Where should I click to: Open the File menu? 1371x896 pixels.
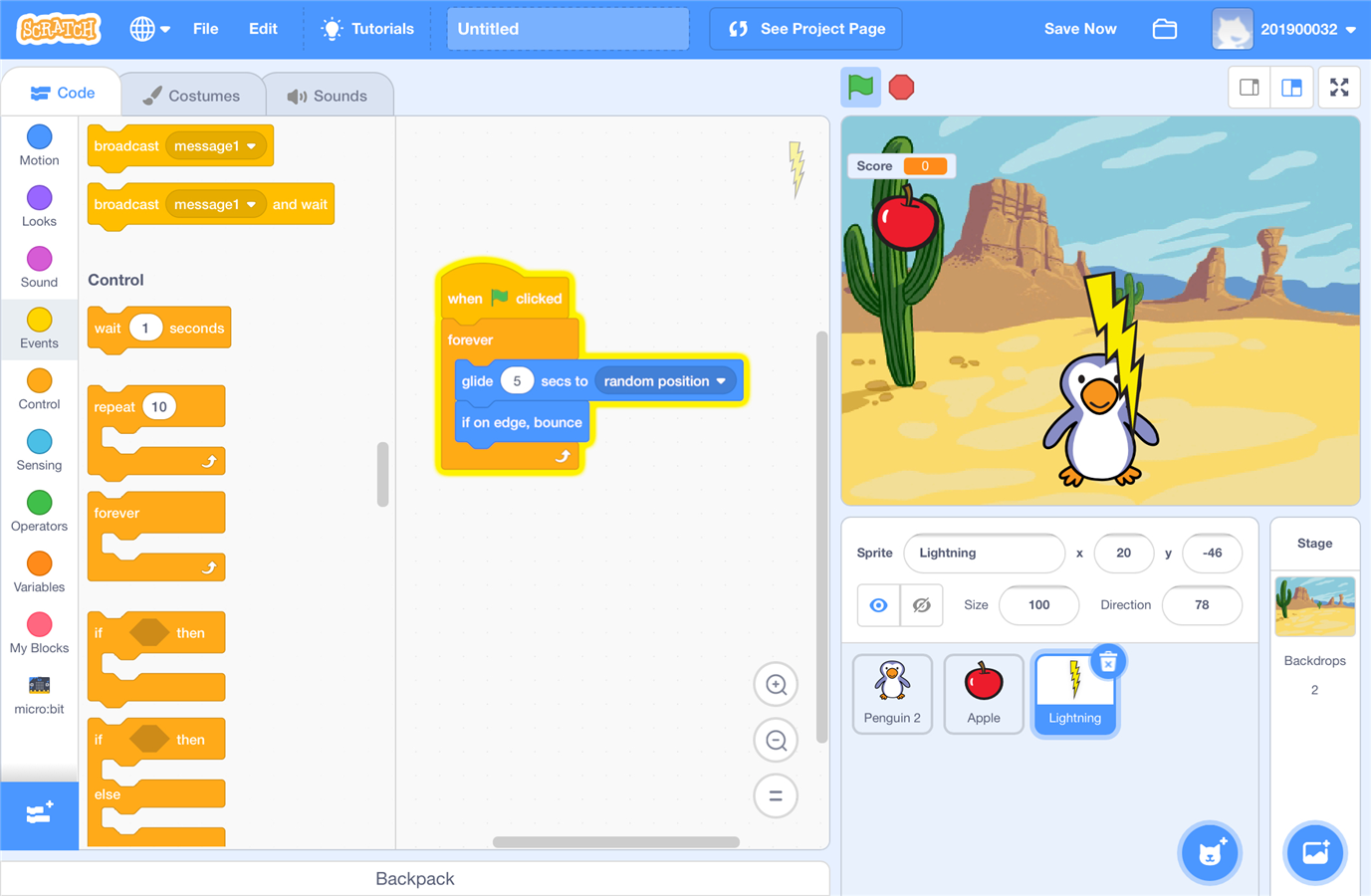[x=205, y=29]
